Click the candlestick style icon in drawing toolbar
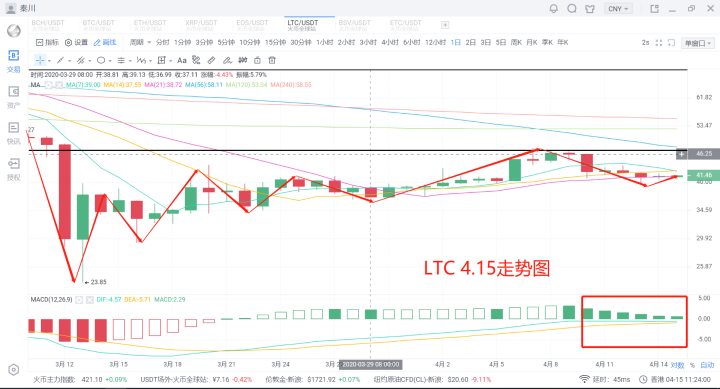720x389 pixels. [x=242, y=60]
